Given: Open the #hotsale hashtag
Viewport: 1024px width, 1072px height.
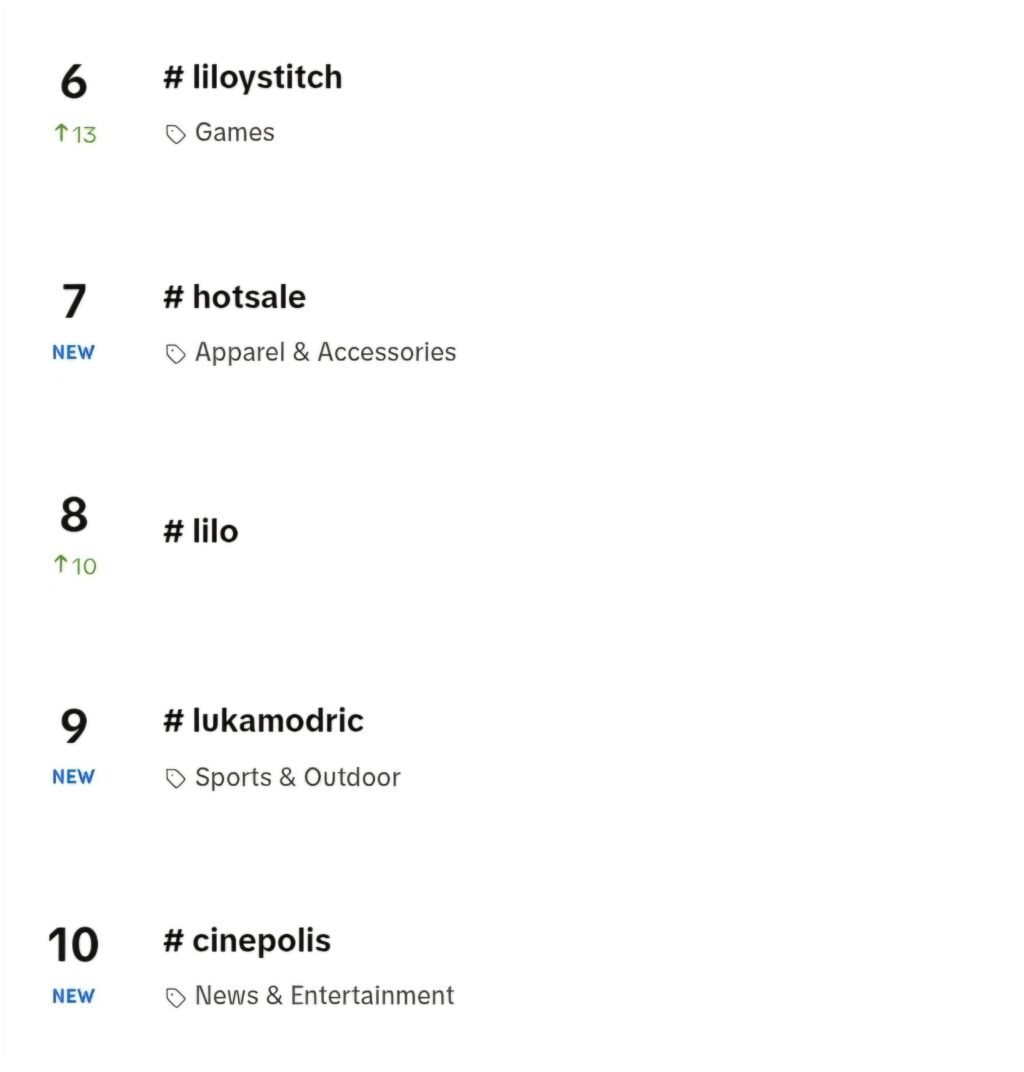Looking at the screenshot, I should (234, 297).
